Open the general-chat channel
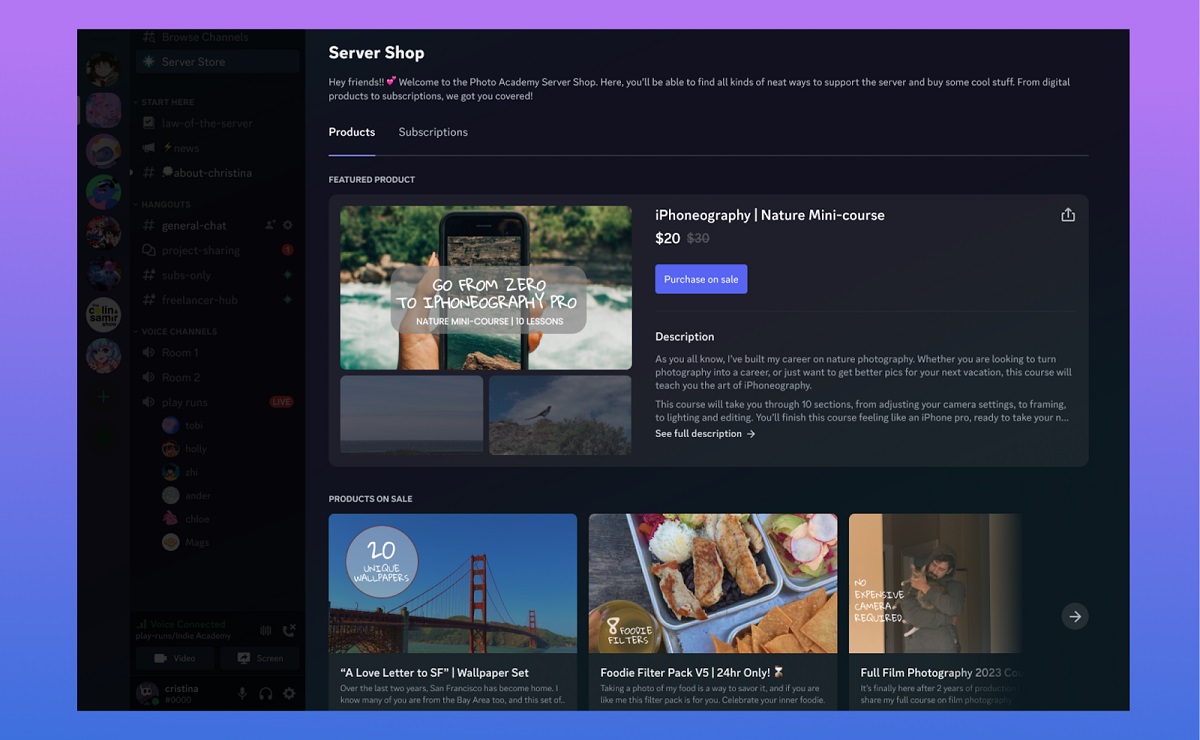Viewport: 1200px width, 740px height. (x=217, y=226)
